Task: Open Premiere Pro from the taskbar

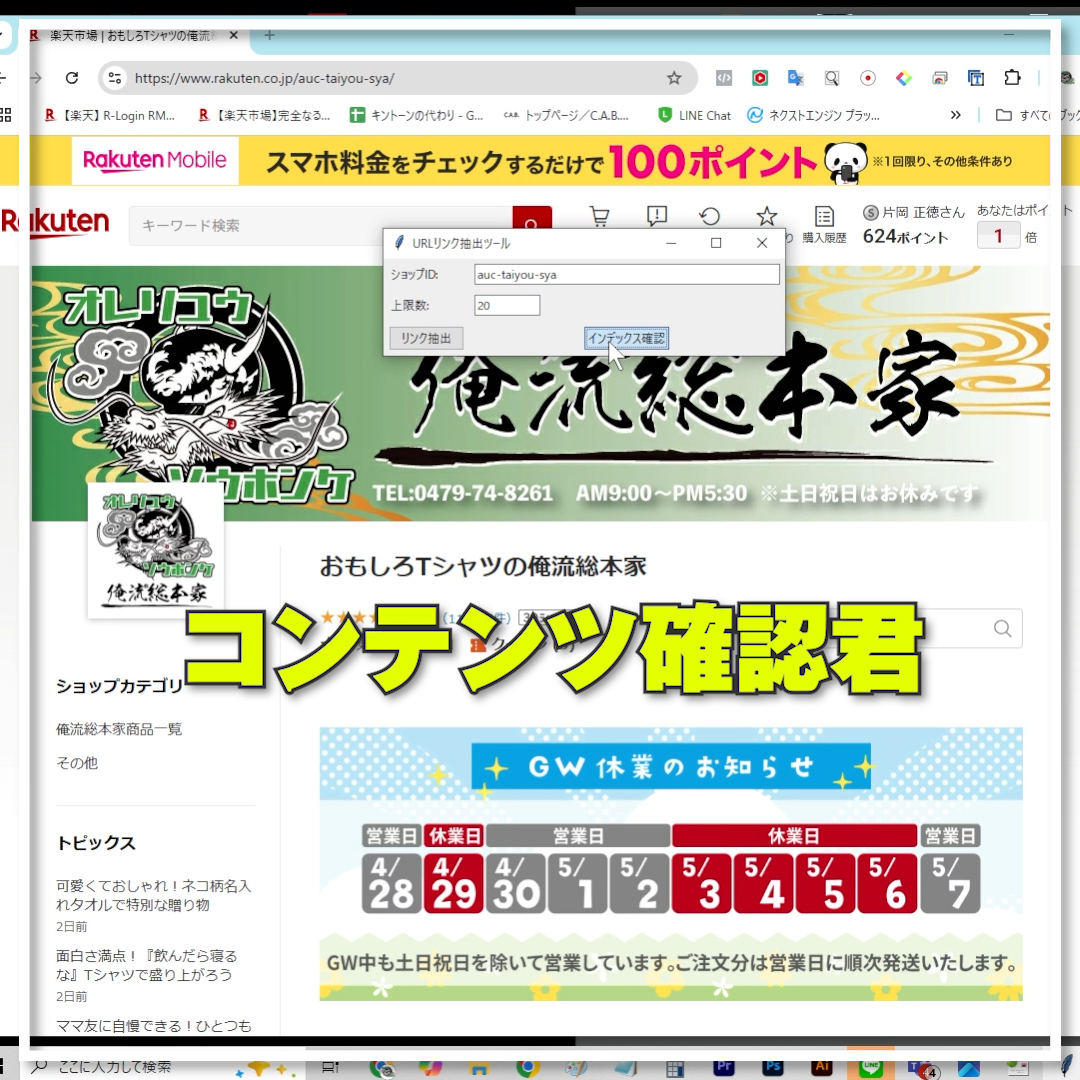Action: (723, 1067)
